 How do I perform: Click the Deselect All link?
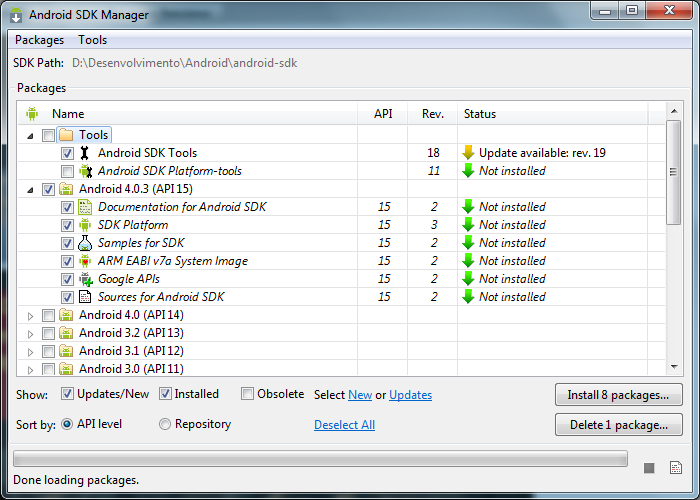(x=344, y=425)
